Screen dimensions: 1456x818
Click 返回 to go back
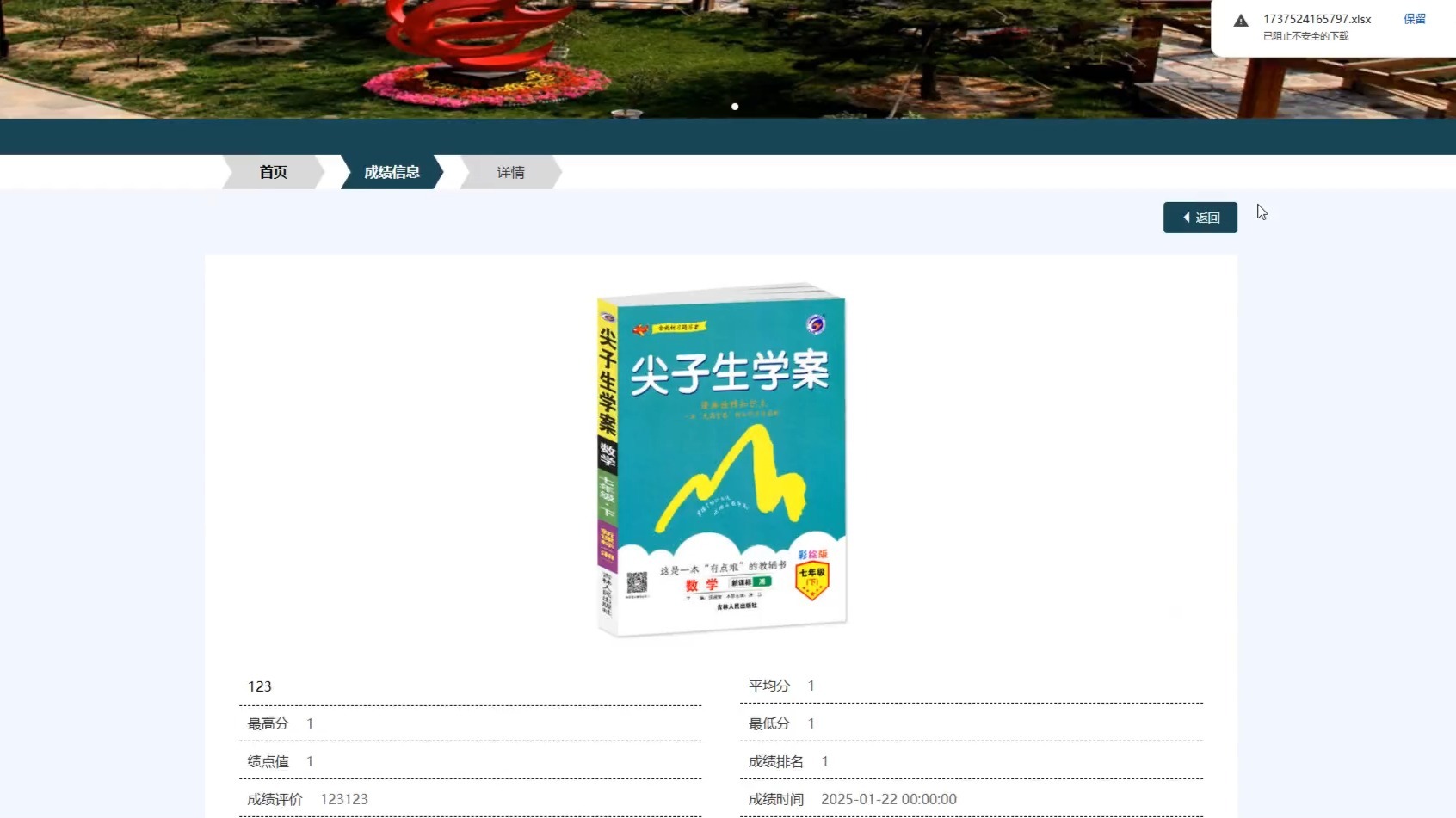tap(1200, 218)
